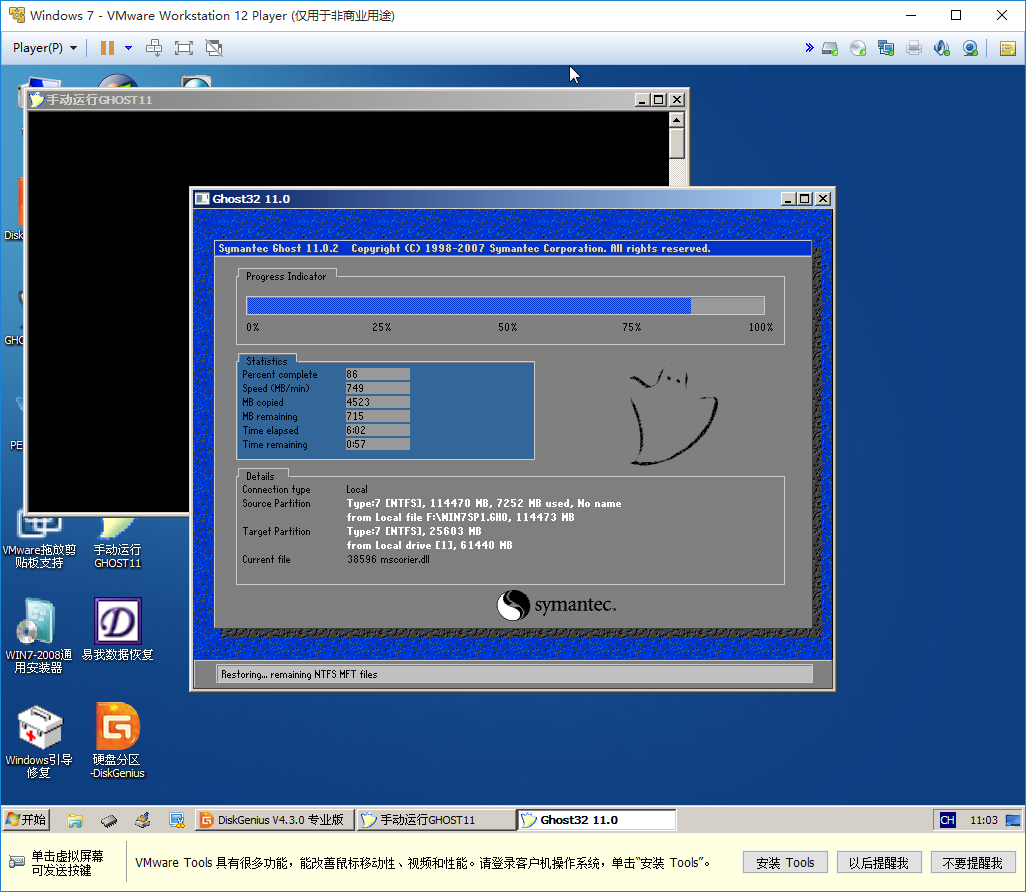Select the 硬盘分区-DiskGenius desktop icon

(118, 741)
